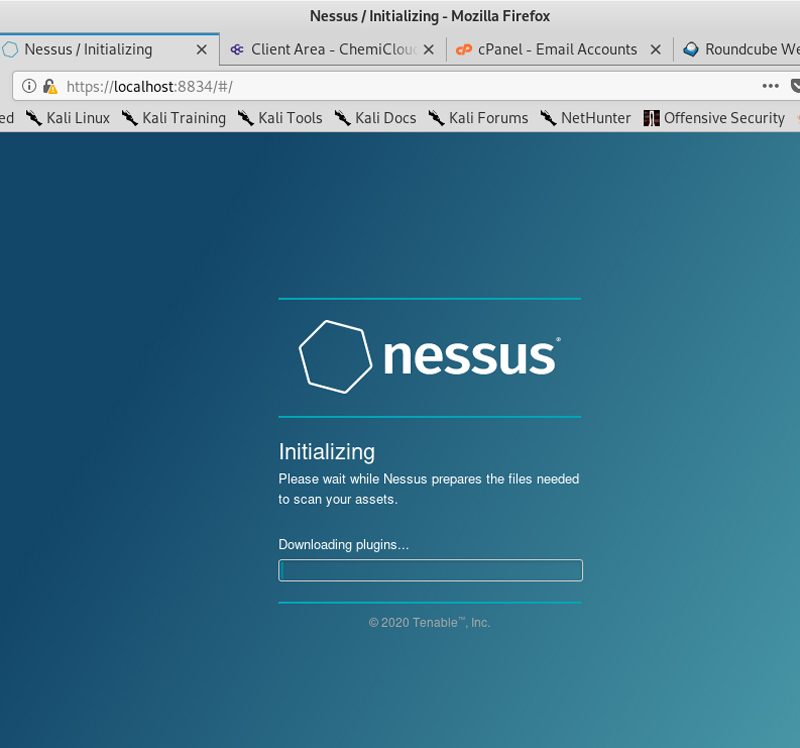Click the Downloading plugins progress bar
This screenshot has height=748, width=800.
[430, 570]
